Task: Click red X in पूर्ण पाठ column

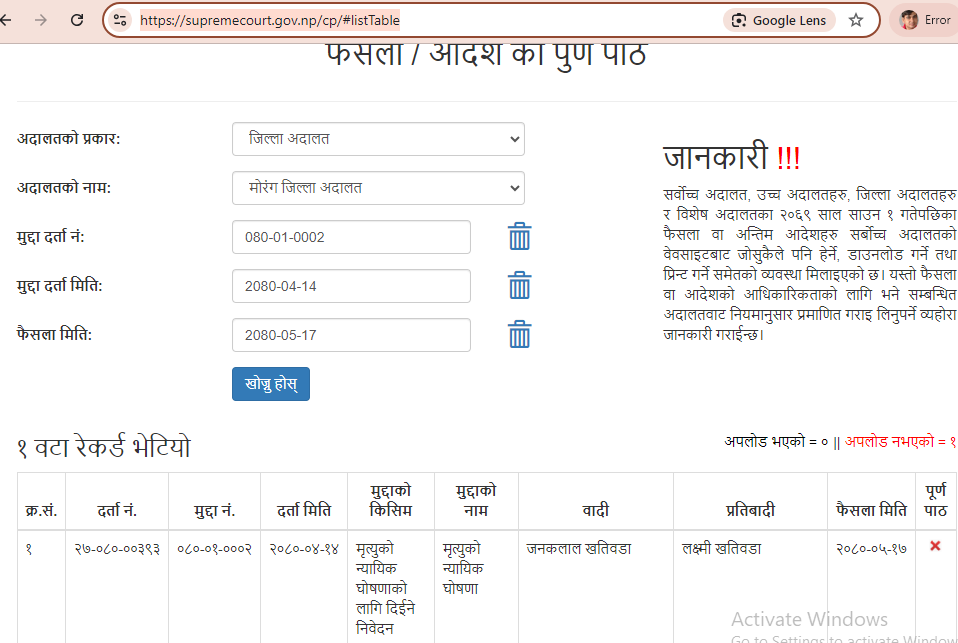Action: tap(935, 546)
